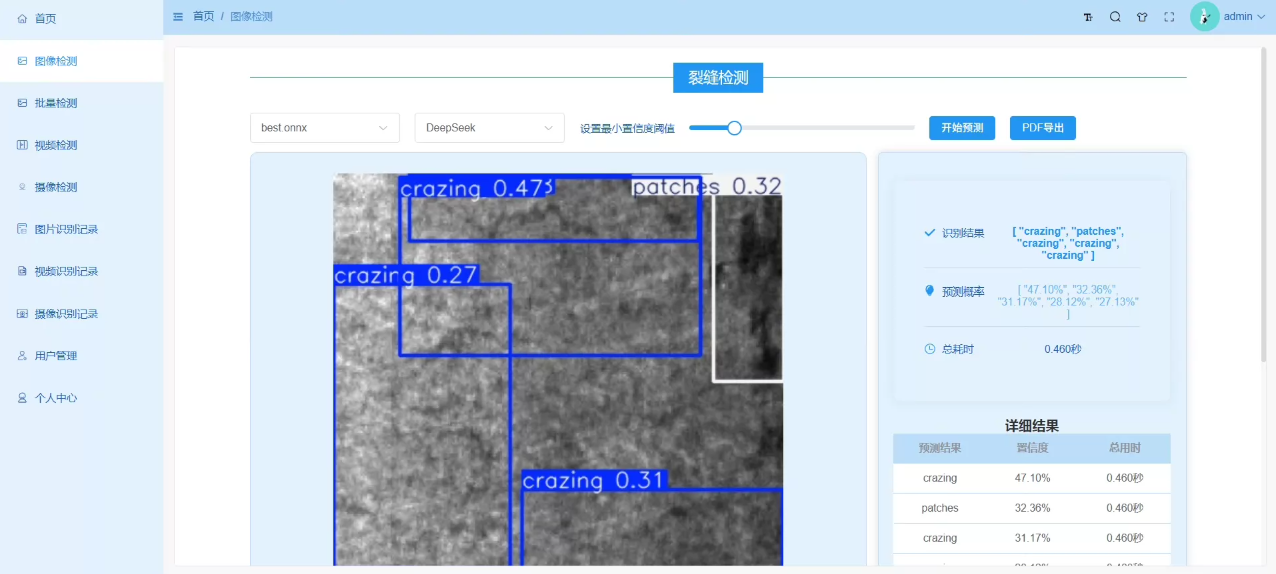Viewport: 1276px width, 574px height.
Task: Click the 详细结果 heading
Action: (x=1031, y=425)
